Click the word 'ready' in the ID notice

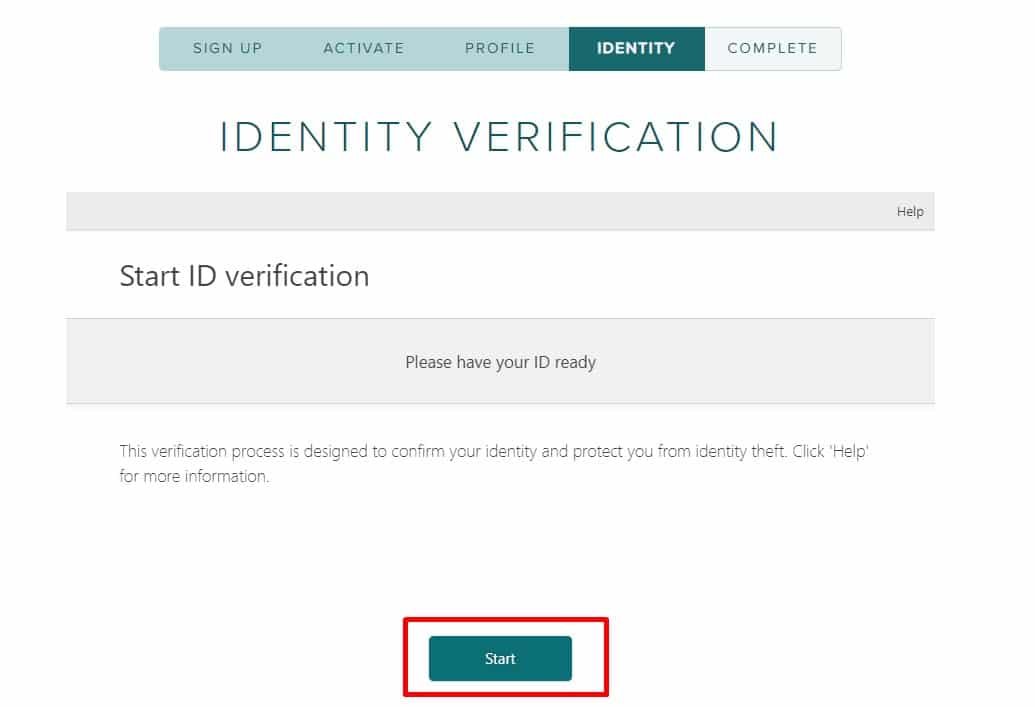click(x=575, y=362)
